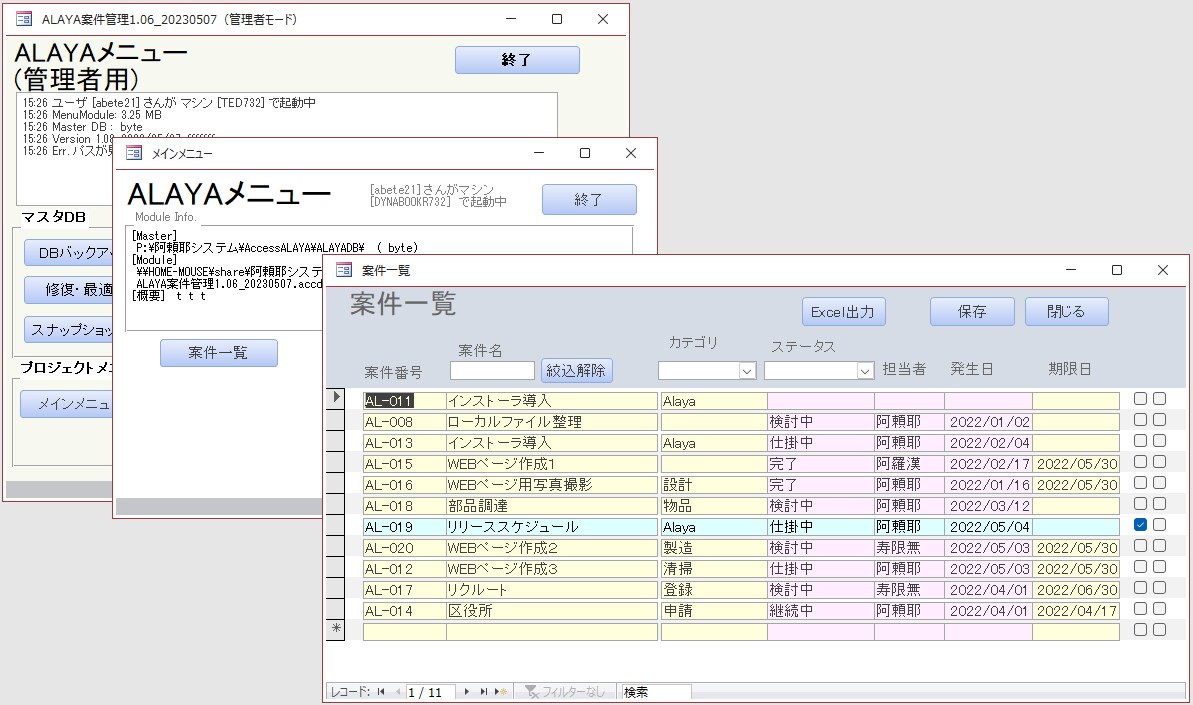Maximize the 案件一覧 window

coord(1117,270)
